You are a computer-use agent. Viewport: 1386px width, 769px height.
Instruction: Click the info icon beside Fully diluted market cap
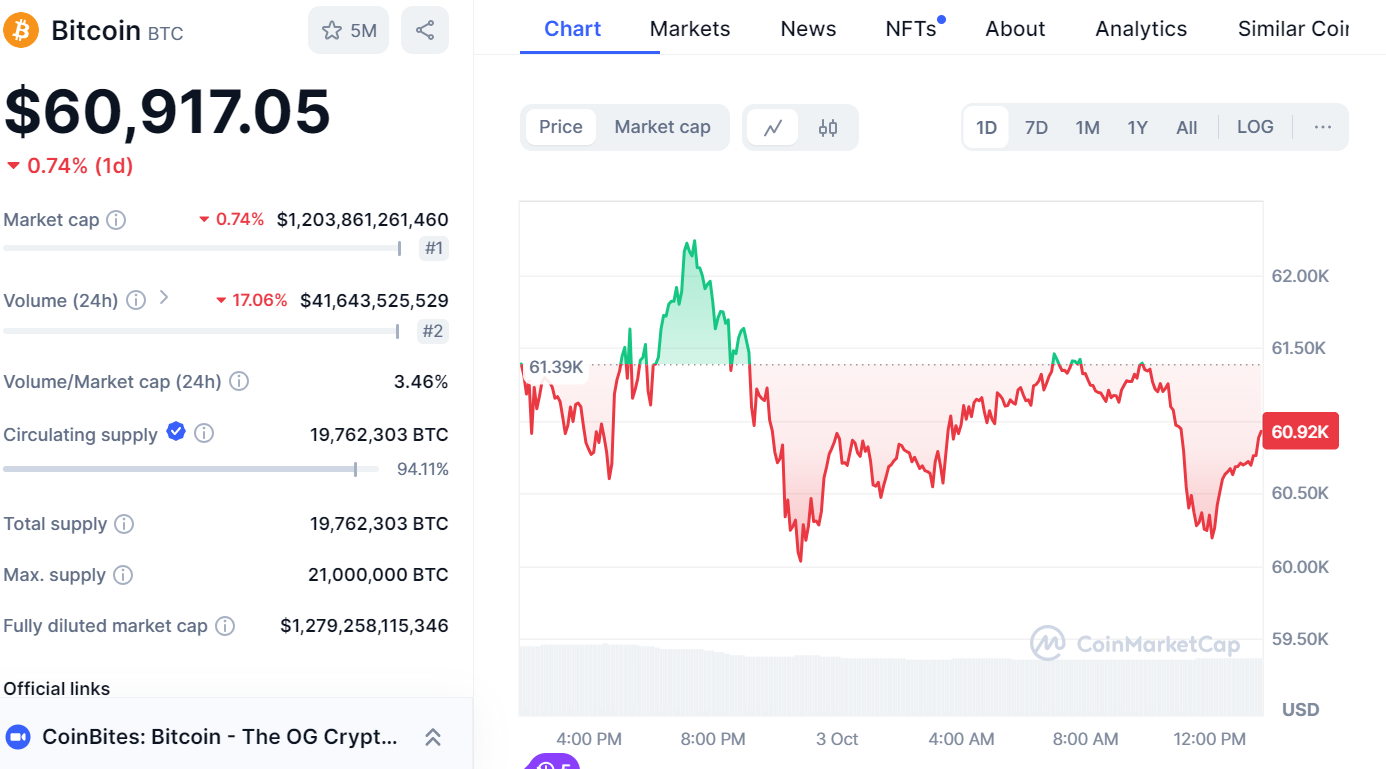pyautogui.click(x=226, y=626)
